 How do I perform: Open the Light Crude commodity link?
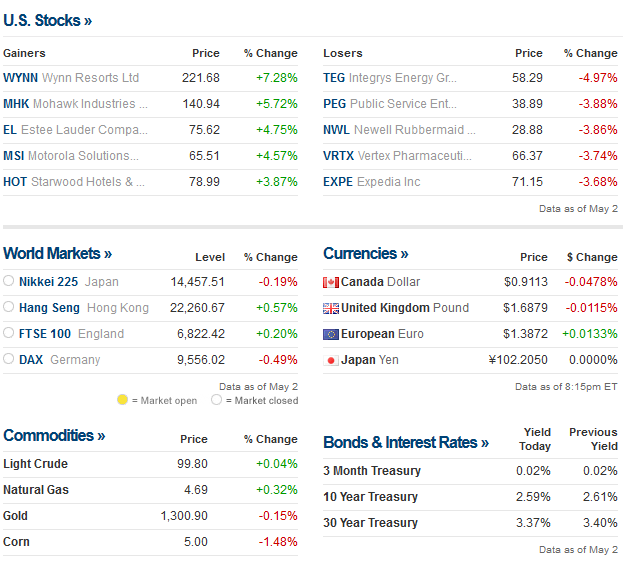pos(35,464)
